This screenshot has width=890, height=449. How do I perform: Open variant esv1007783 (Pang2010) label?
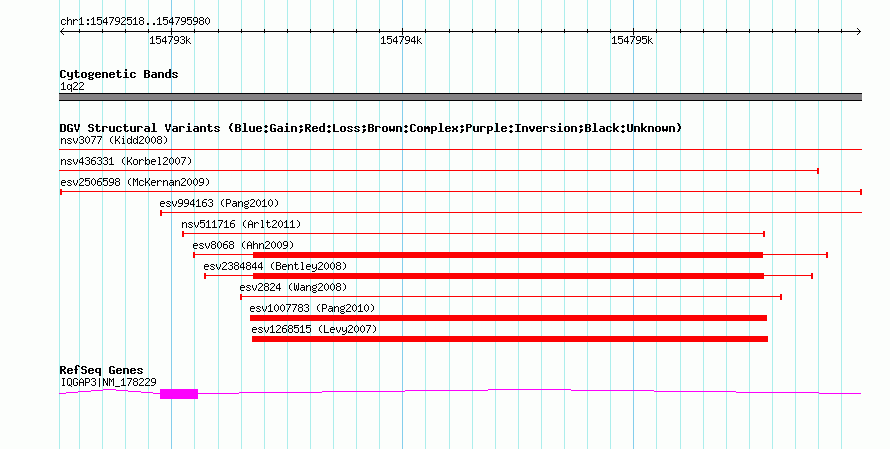coord(312,308)
